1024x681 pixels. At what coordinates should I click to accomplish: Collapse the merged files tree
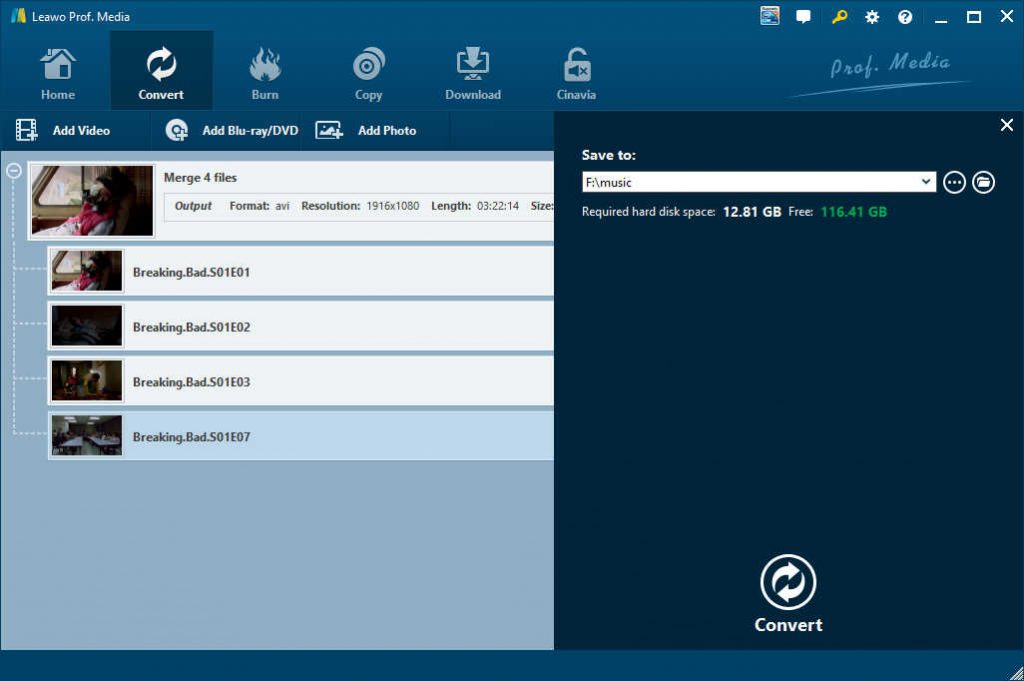coord(14,171)
